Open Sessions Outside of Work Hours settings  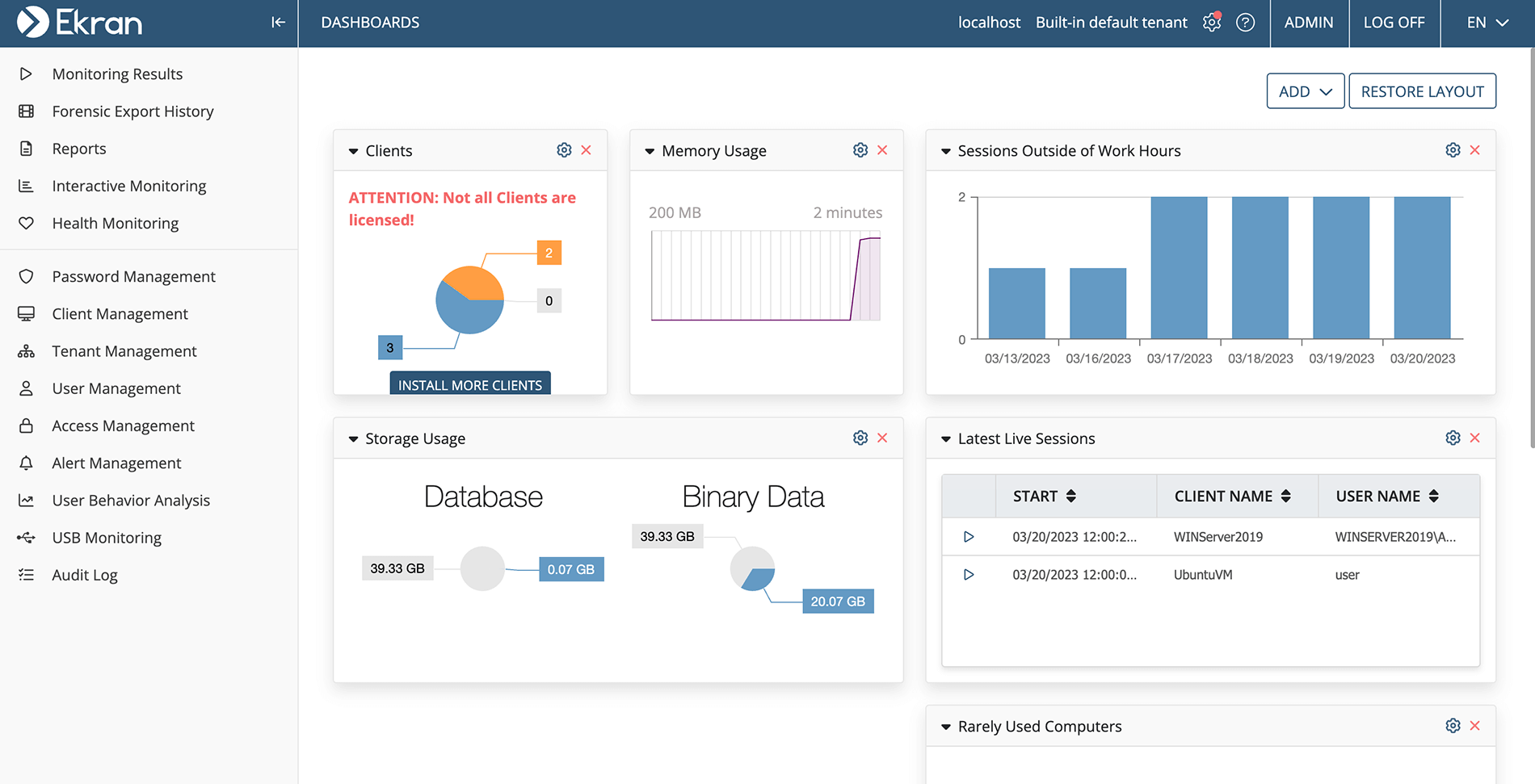pos(1453,150)
